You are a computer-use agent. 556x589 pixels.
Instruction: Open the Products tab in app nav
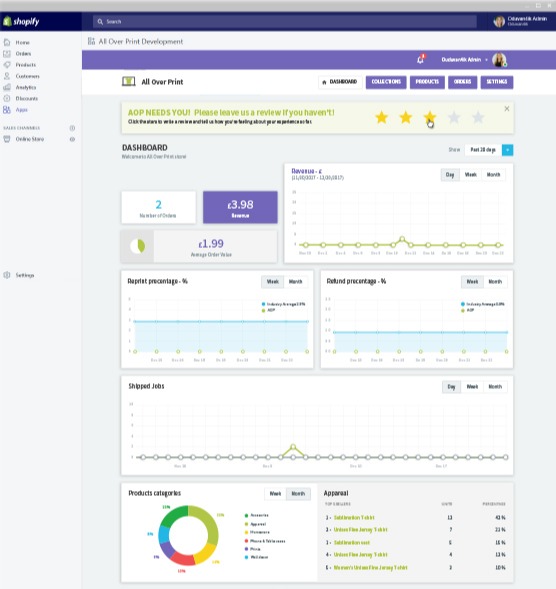(427, 82)
